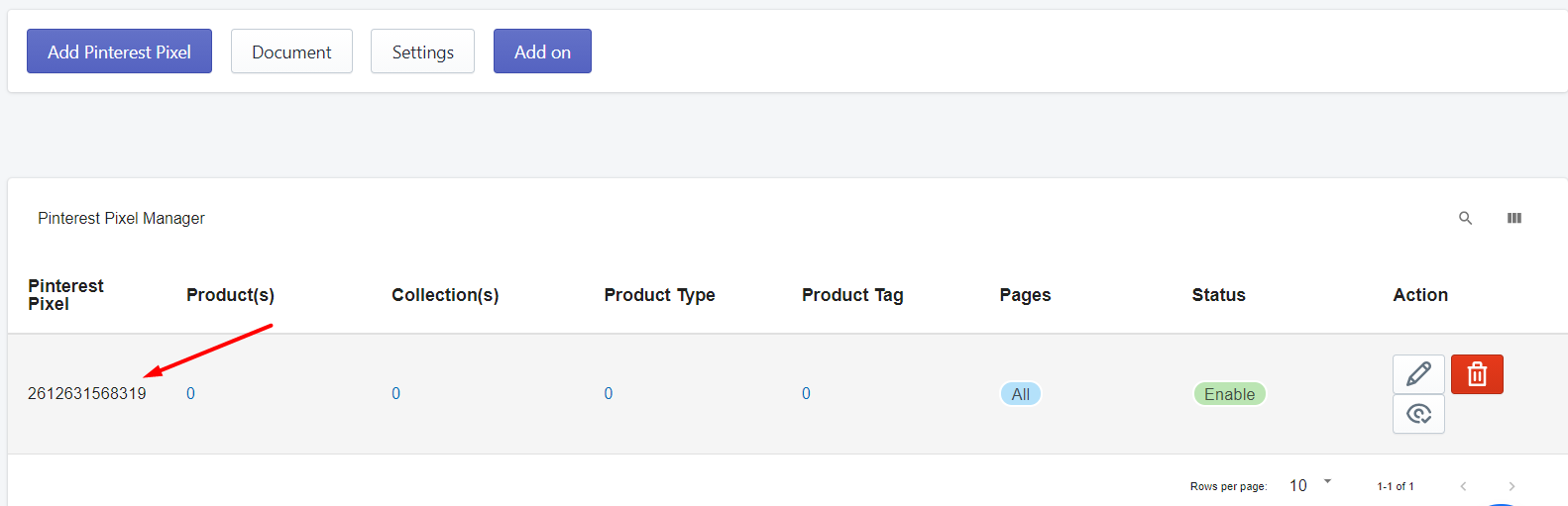
Task: Sort by the Pages column header
Action: coord(1025,295)
